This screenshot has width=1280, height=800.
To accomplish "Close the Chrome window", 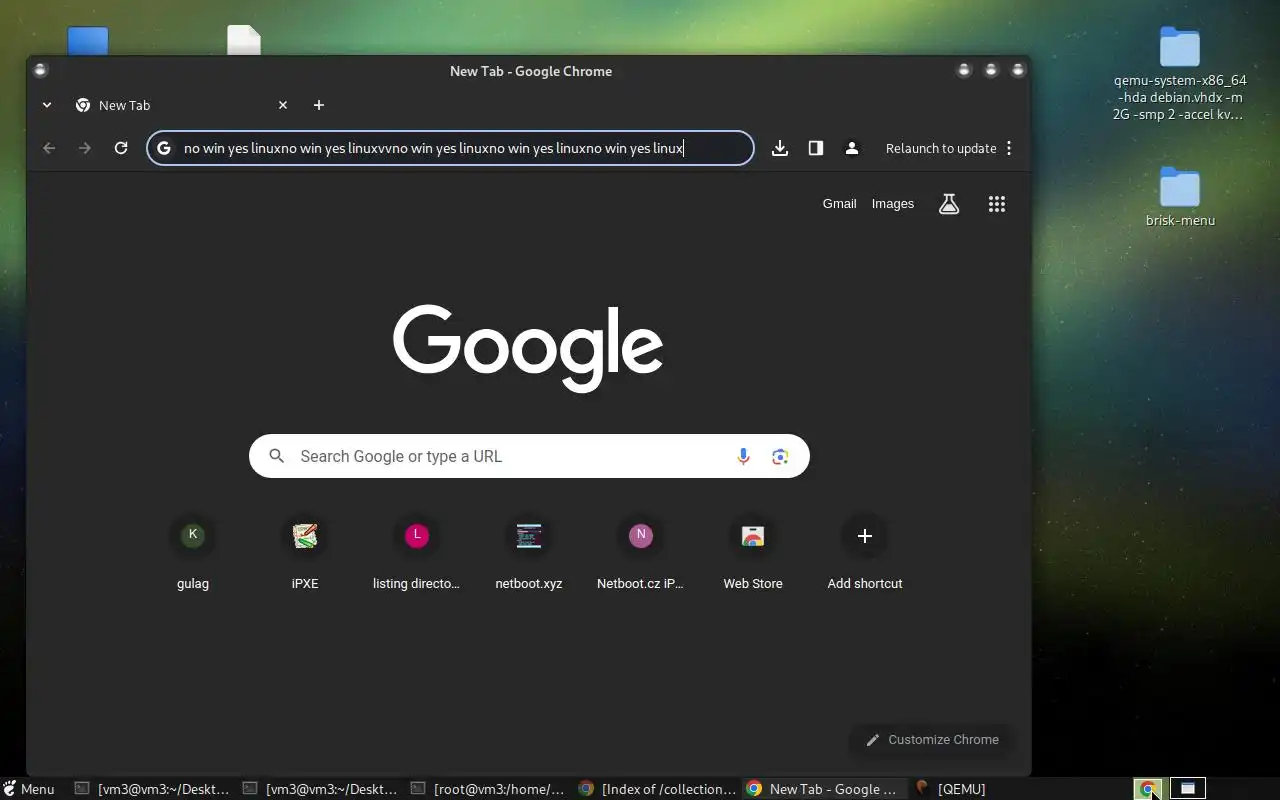I will 1018,70.
